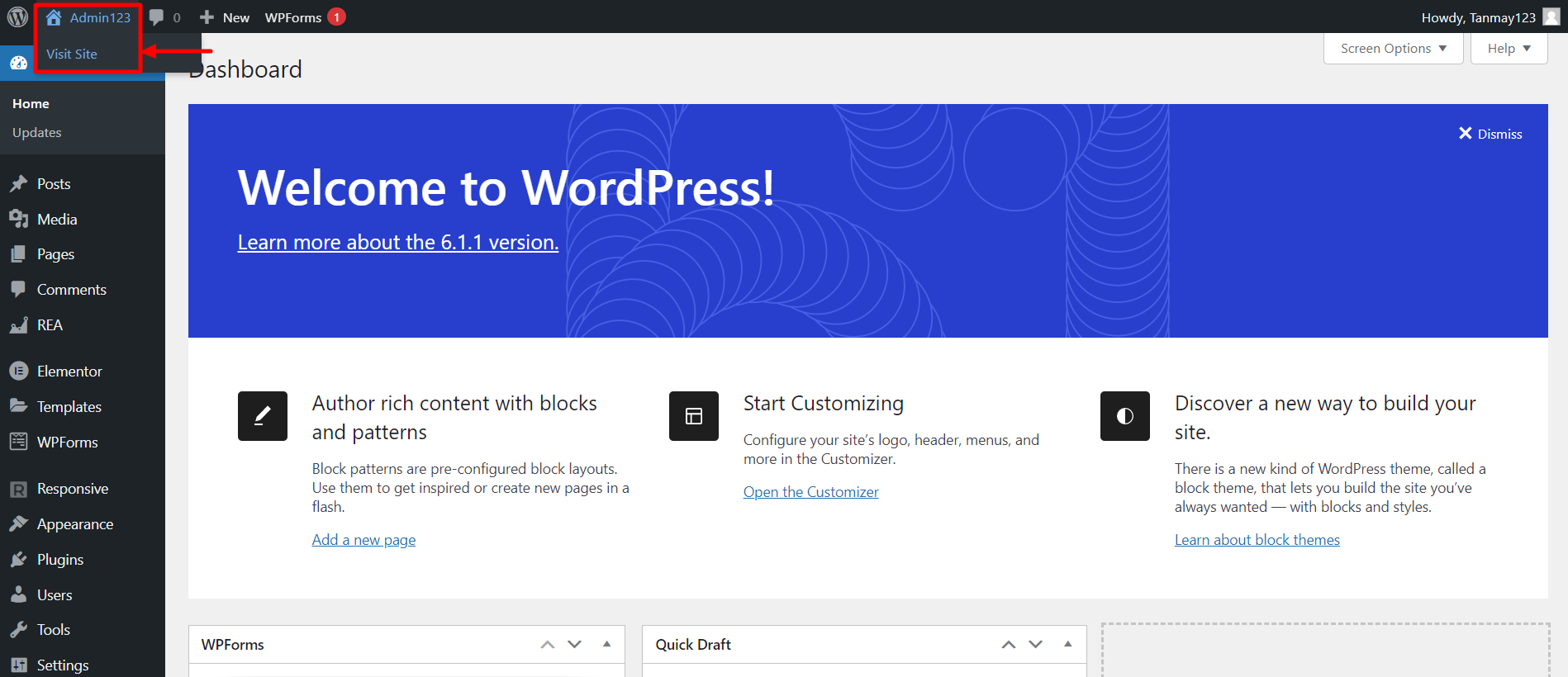
Task: Click the Comments icon in sidebar
Action: pyautogui.click(x=18, y=289)
